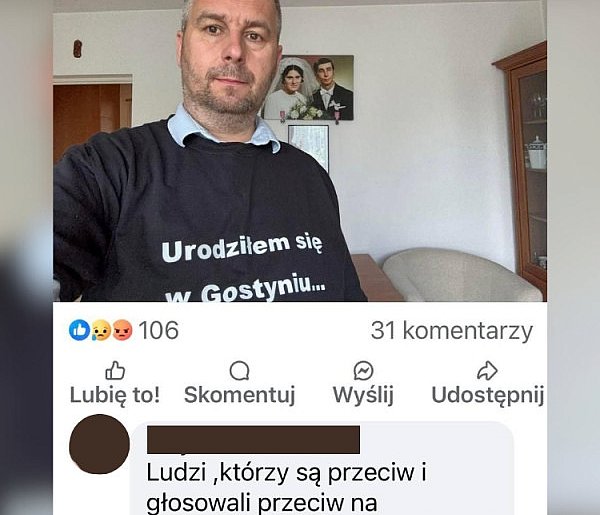Click the crying sad reaction emoji
600x515 pixels.
(101, 330)
